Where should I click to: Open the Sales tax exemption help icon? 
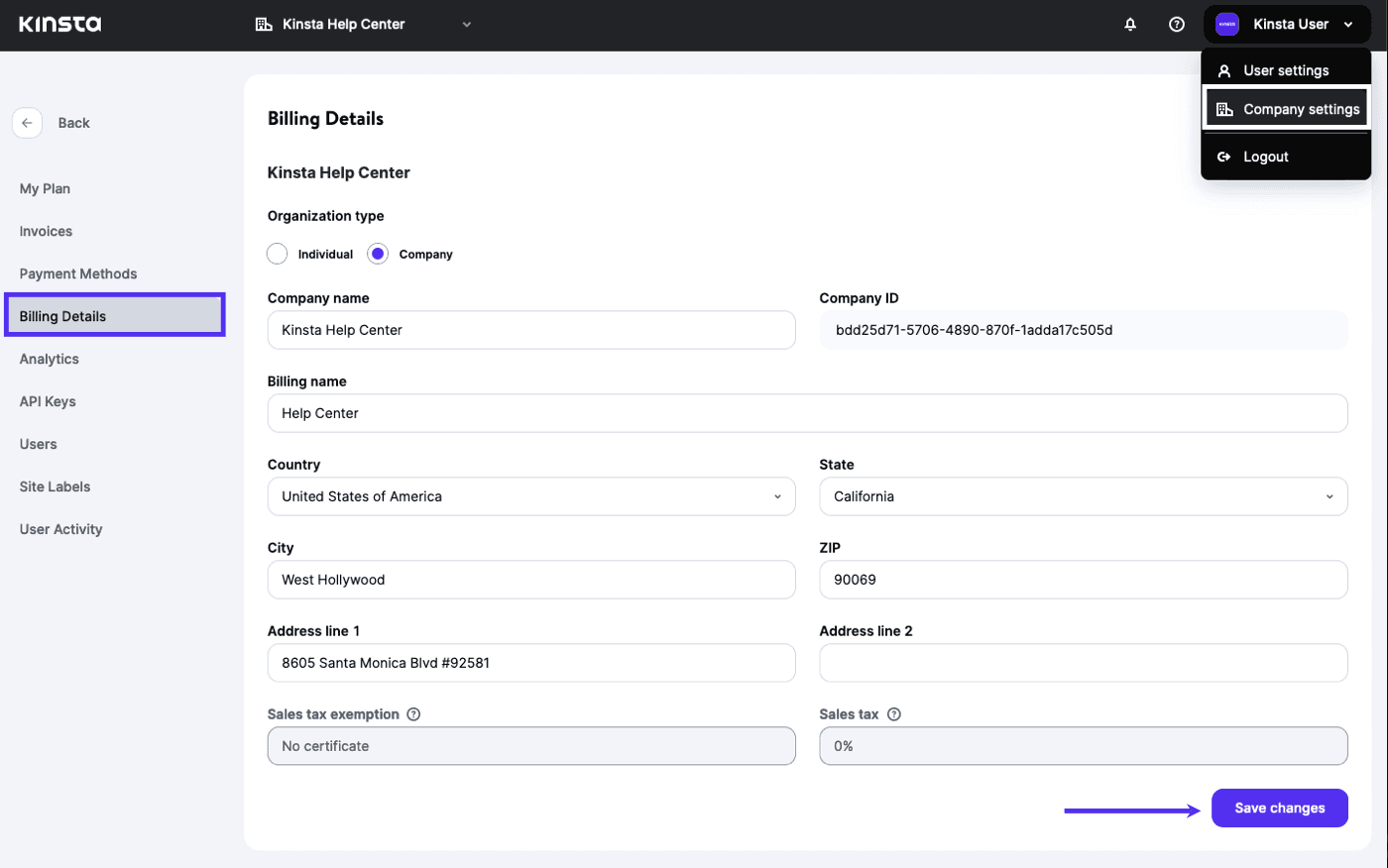(x=414, y=713)
